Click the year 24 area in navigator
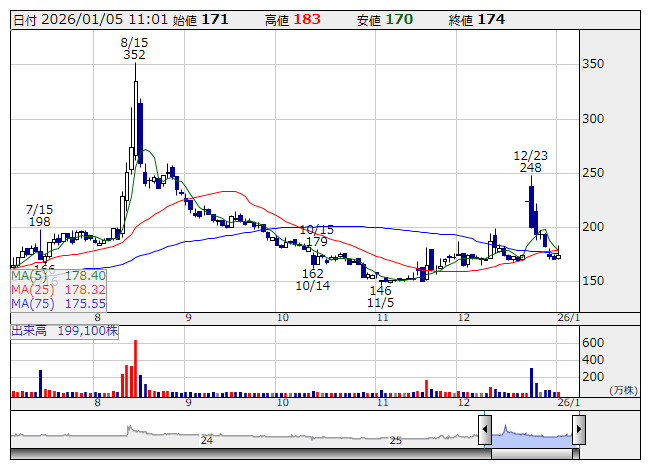 [207, 440]
